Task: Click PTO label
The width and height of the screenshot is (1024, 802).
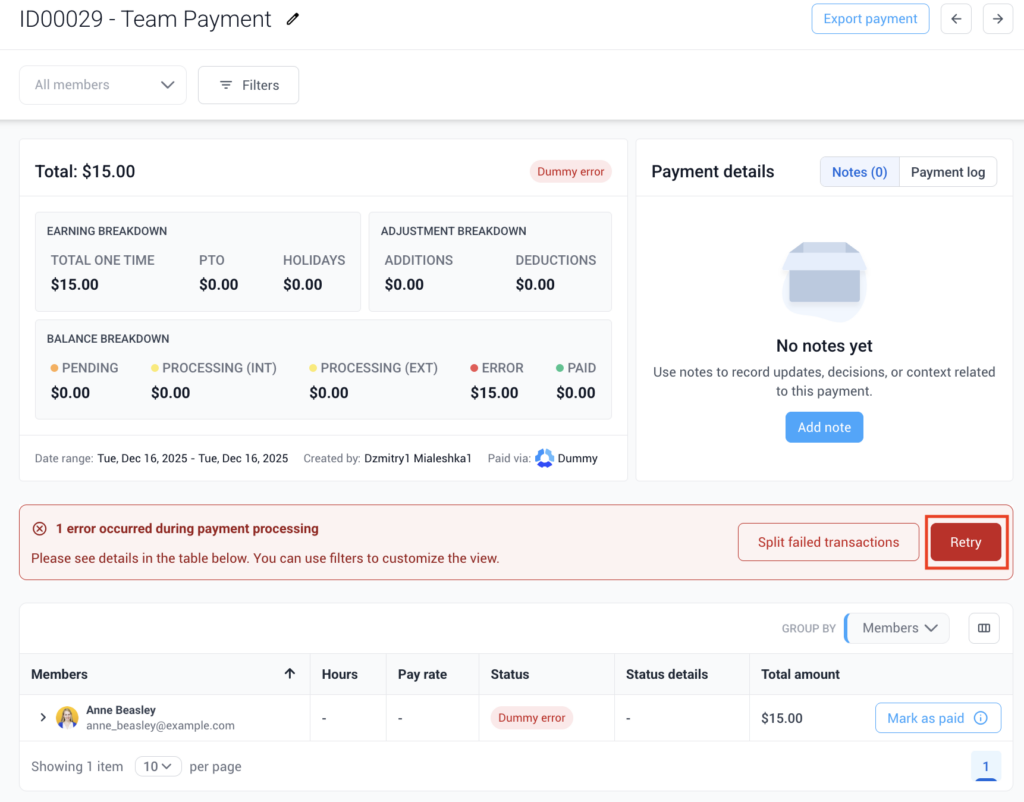Action: [x=212, y=260]
